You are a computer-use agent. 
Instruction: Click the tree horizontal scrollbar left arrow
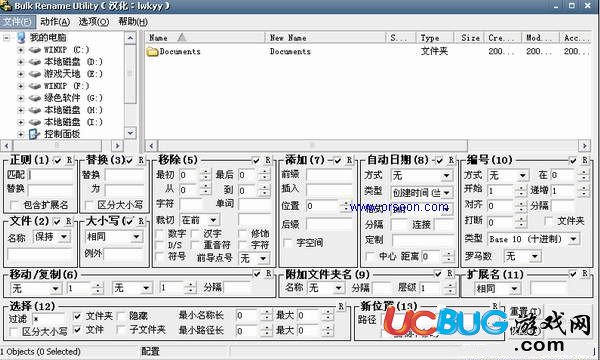(7, 146)
